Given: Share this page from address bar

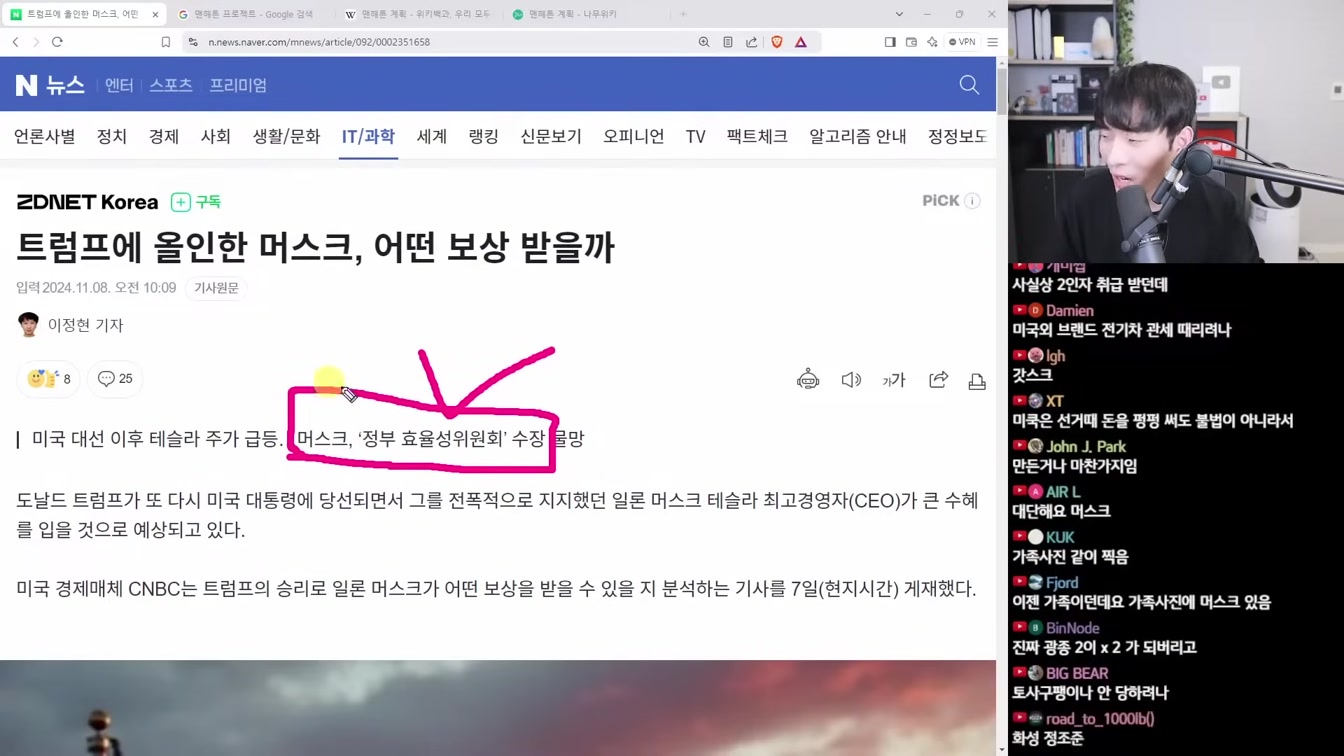Looking at the screenshot, I should (752, 42).
